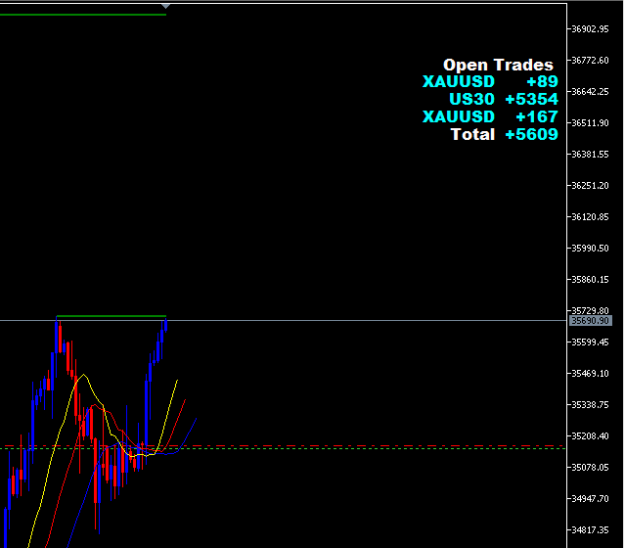
Task: Click the 35078.05 price scale label
Action: 590,467
